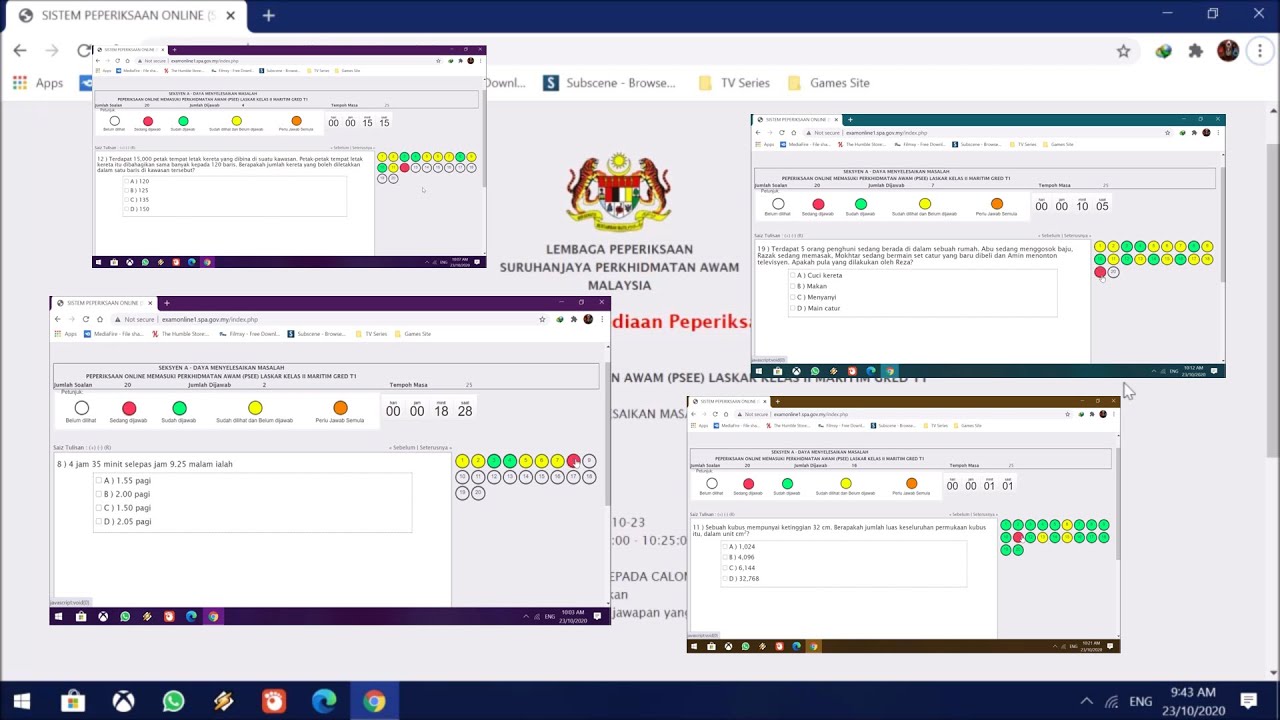Open a new tab in main browser
The width and height of the screenshot is (1280, 720).
[268, 16]
